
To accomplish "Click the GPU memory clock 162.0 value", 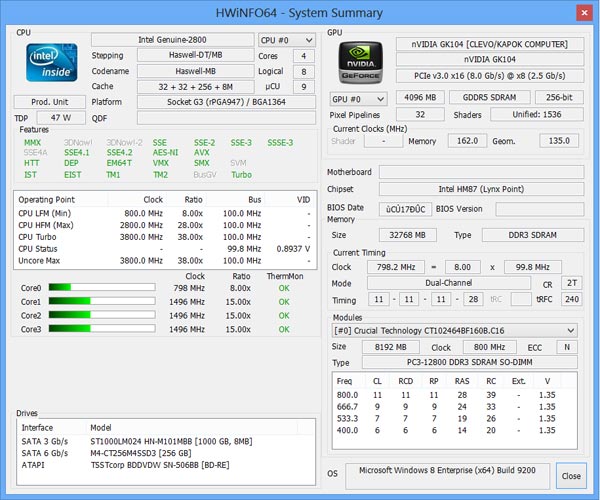I will [468, 141].
